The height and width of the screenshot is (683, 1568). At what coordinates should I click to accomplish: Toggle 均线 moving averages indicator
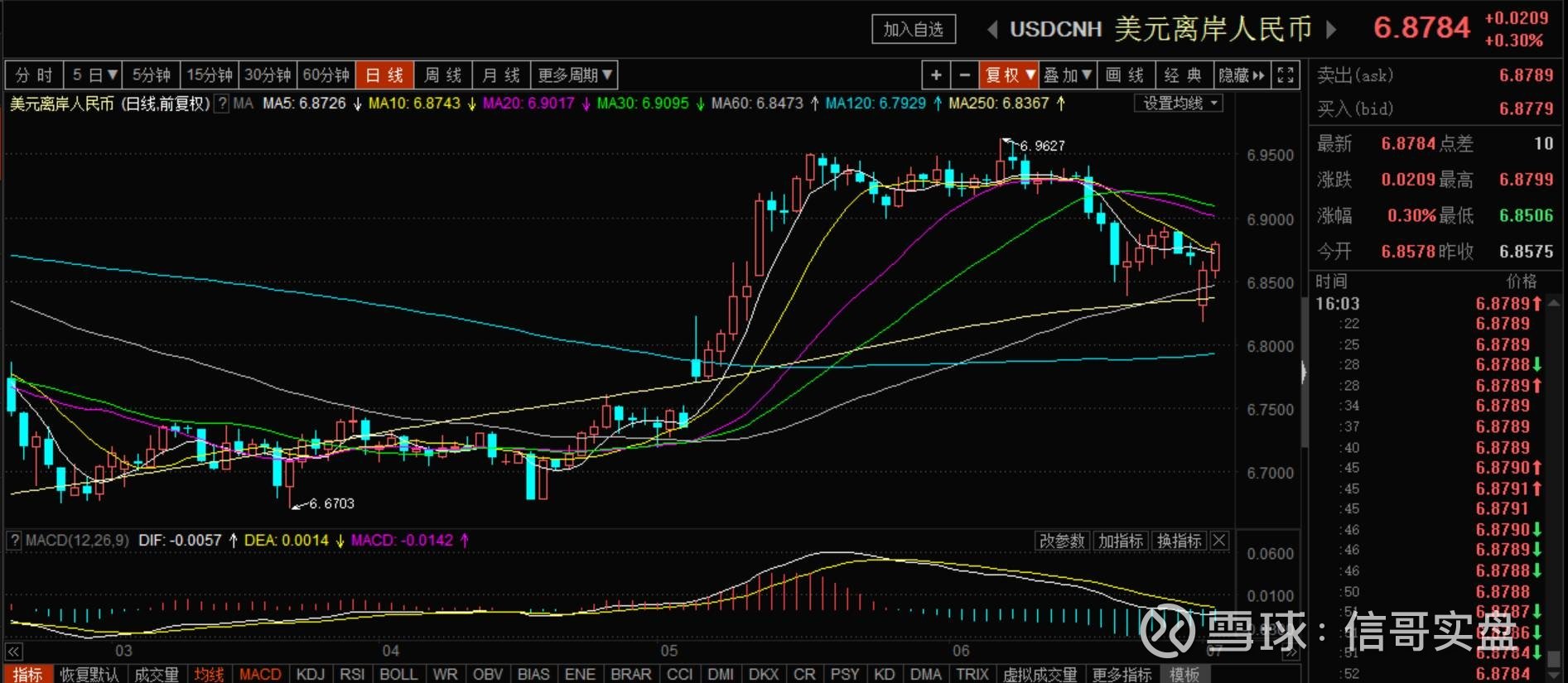click(x=209, y=674)
